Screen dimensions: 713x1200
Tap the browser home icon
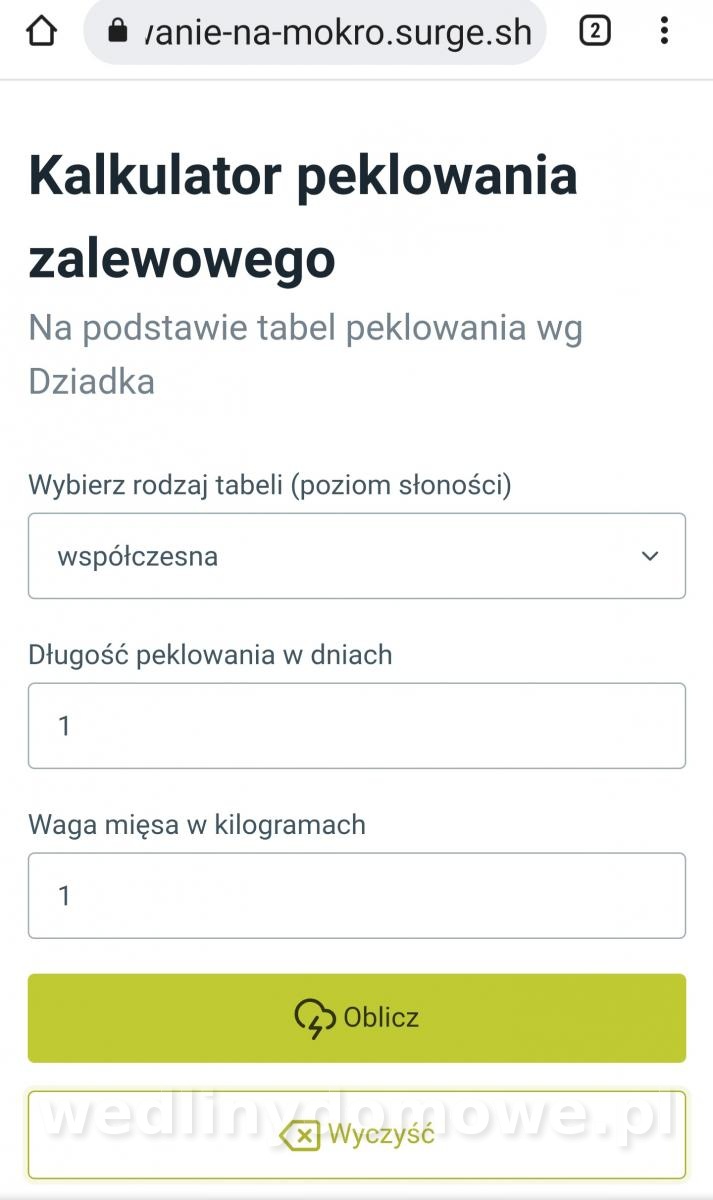tap(41, 32)
